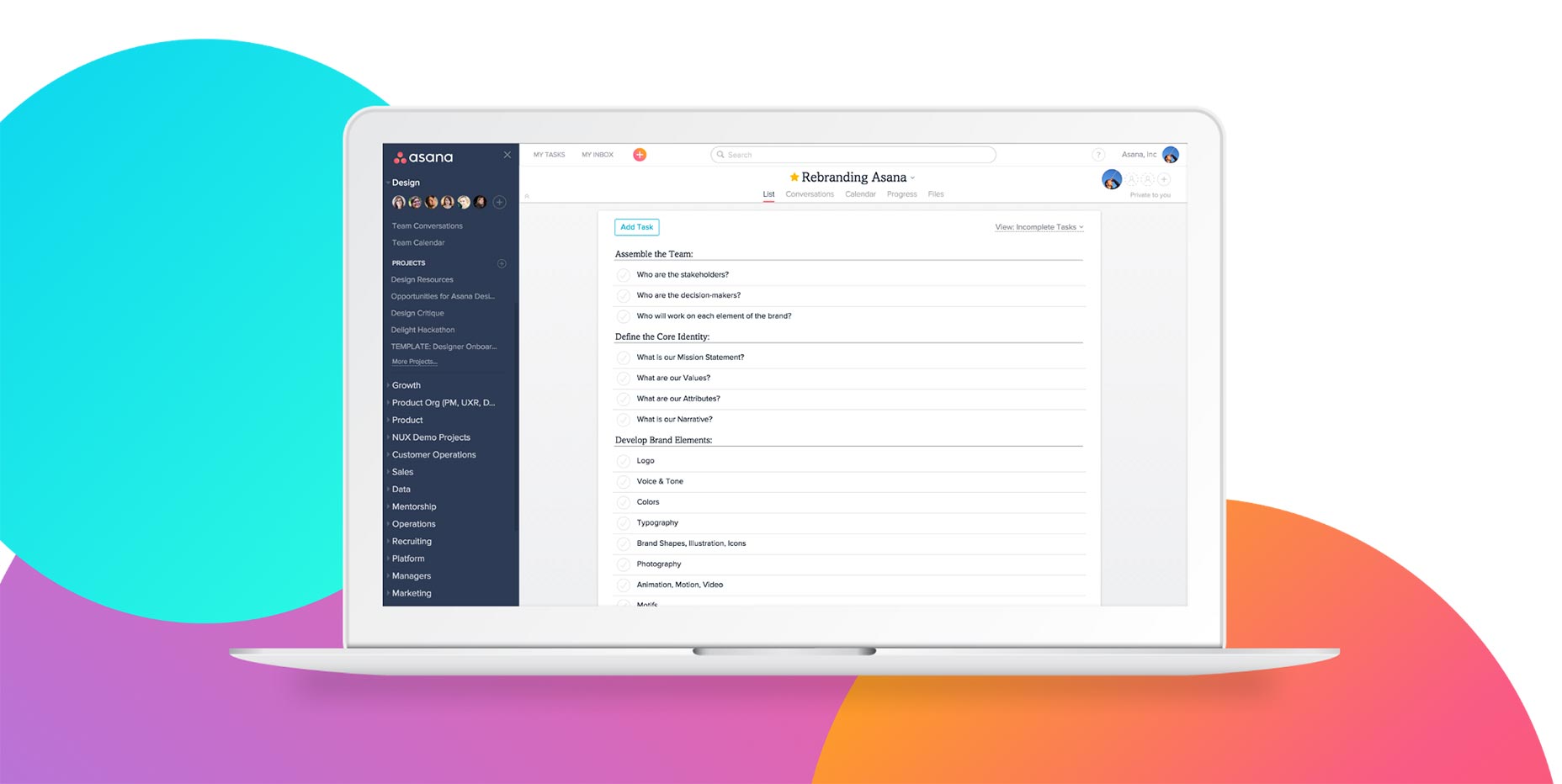
Task: Open the user profile avatar beside Asana, Inc
Action: coord(1171,155)
